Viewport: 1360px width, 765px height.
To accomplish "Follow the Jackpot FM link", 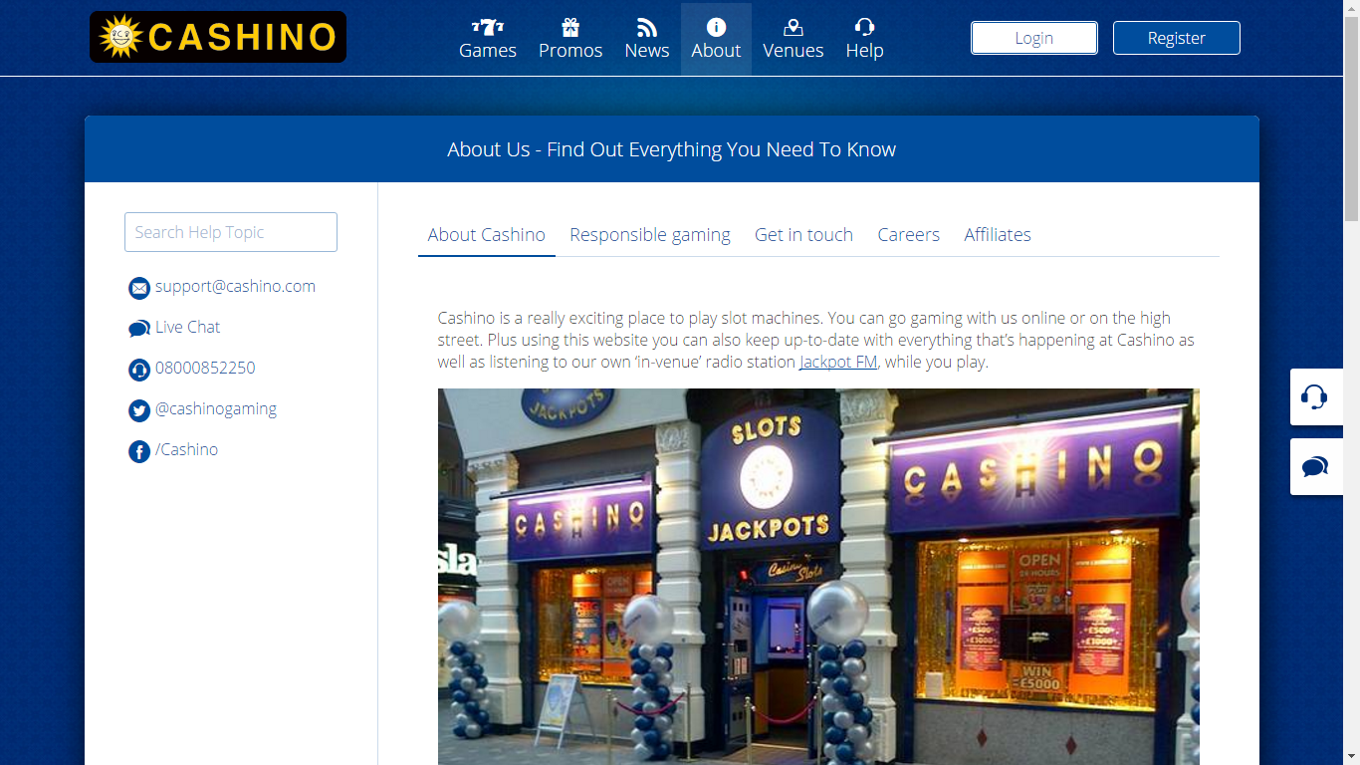I will click(x=838, y=362).
